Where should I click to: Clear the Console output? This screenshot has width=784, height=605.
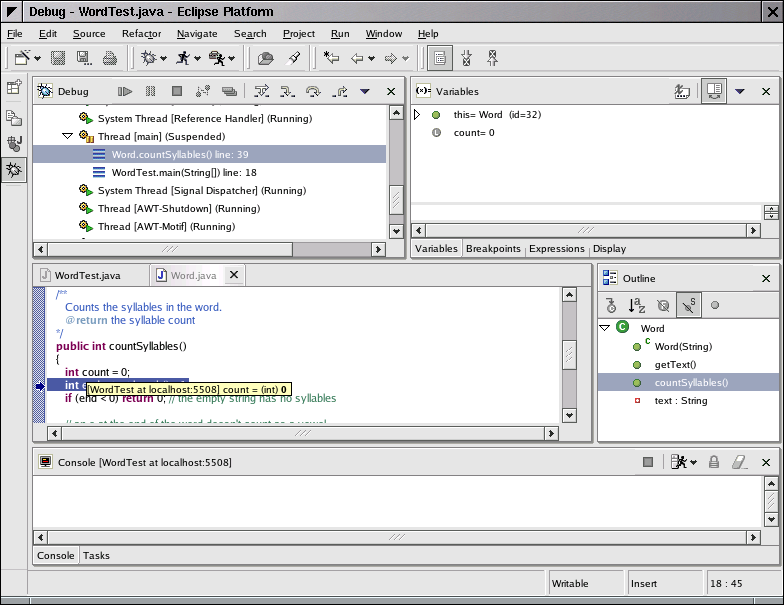(x=739, y=462)
